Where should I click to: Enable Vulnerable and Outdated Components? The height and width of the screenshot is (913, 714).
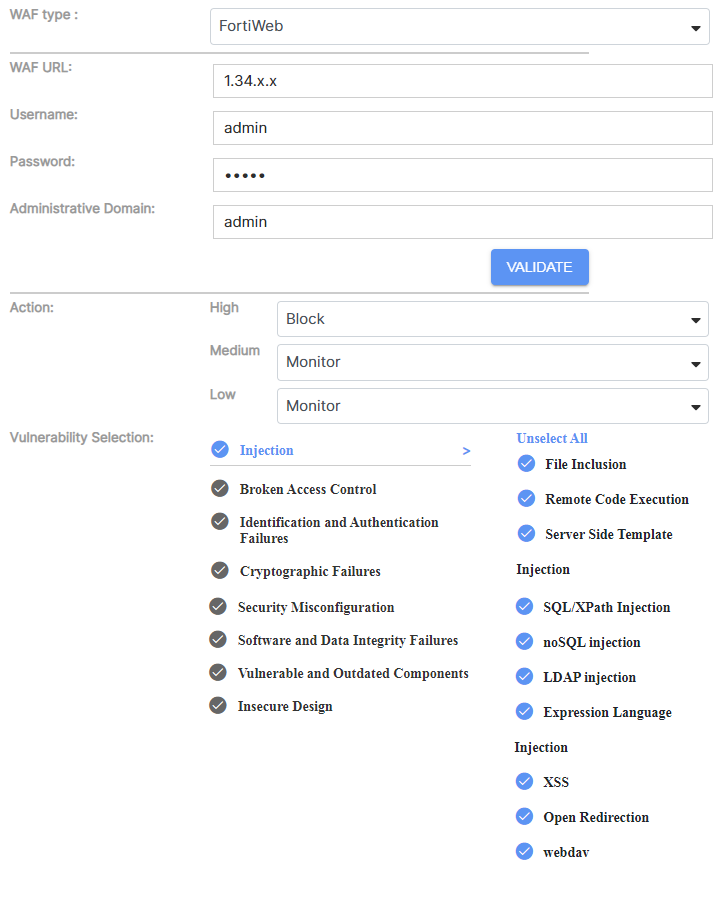[x=218, y=672]
